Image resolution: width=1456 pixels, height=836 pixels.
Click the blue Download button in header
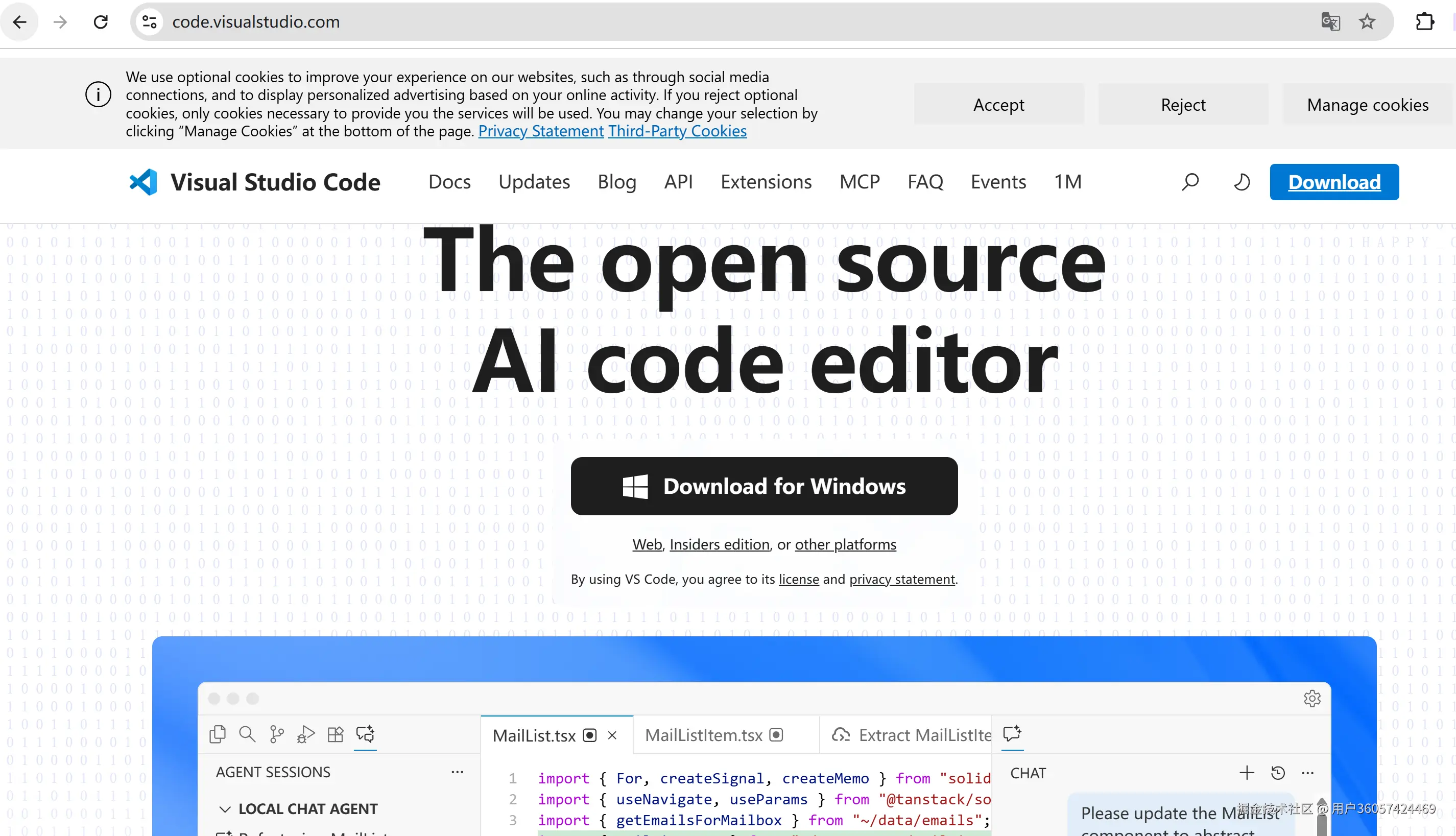click(1334, 182)
